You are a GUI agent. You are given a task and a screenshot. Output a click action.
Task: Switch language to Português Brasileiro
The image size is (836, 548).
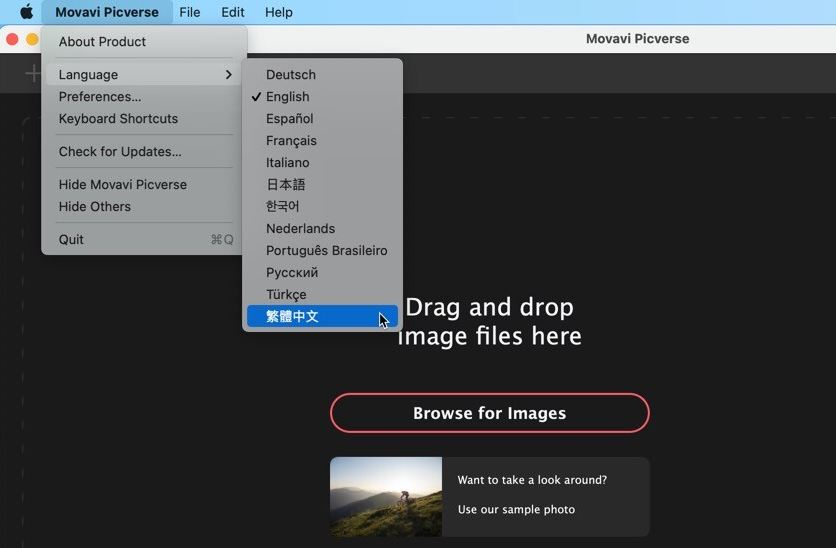point(322,251)
